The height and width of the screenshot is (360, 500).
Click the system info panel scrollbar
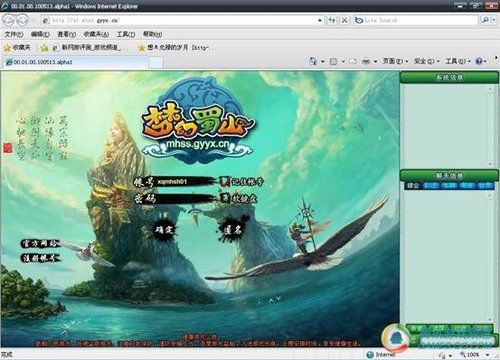490,127
